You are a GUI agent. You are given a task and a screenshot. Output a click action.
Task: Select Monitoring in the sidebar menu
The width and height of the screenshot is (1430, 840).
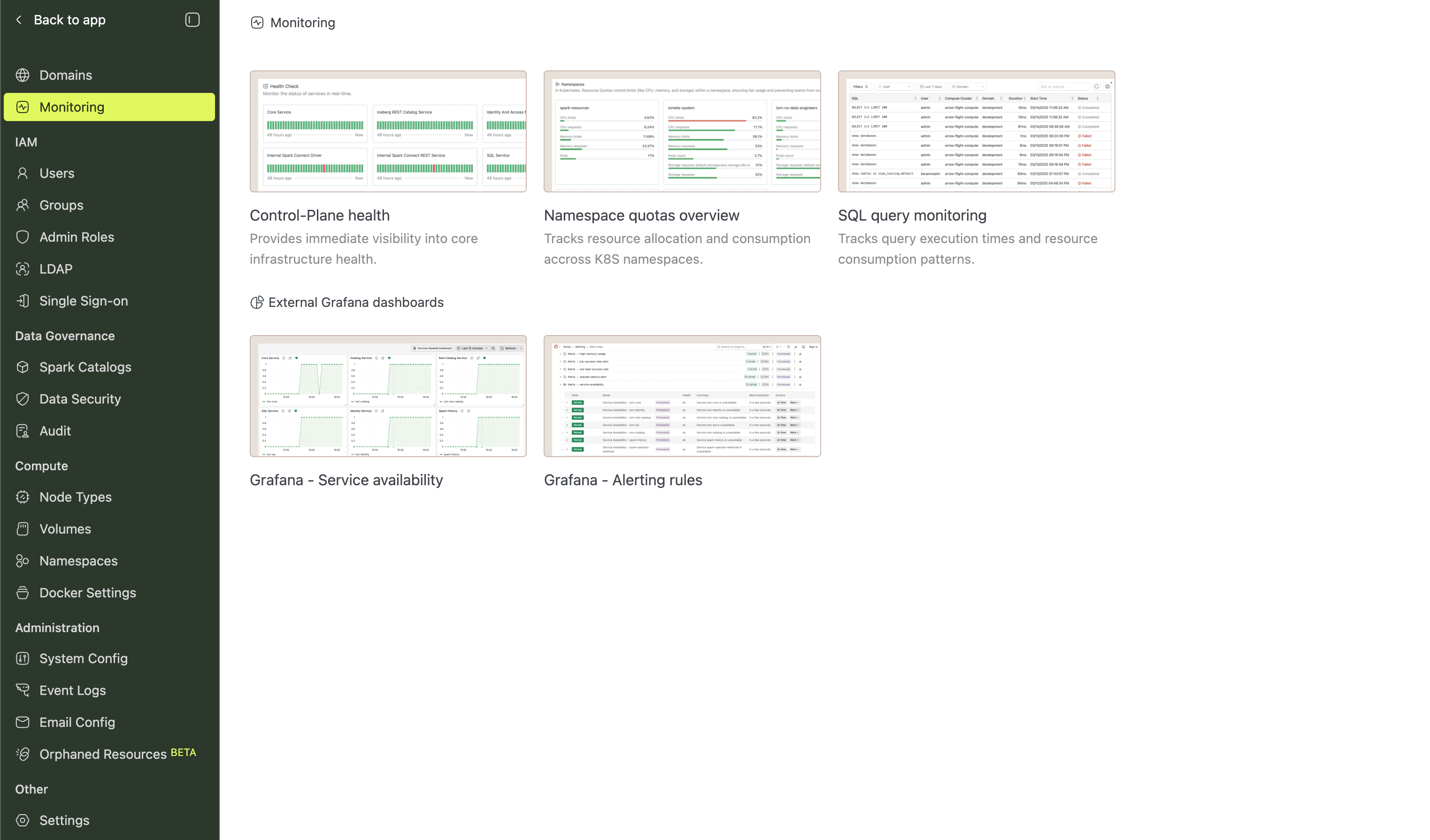(71, 107)
